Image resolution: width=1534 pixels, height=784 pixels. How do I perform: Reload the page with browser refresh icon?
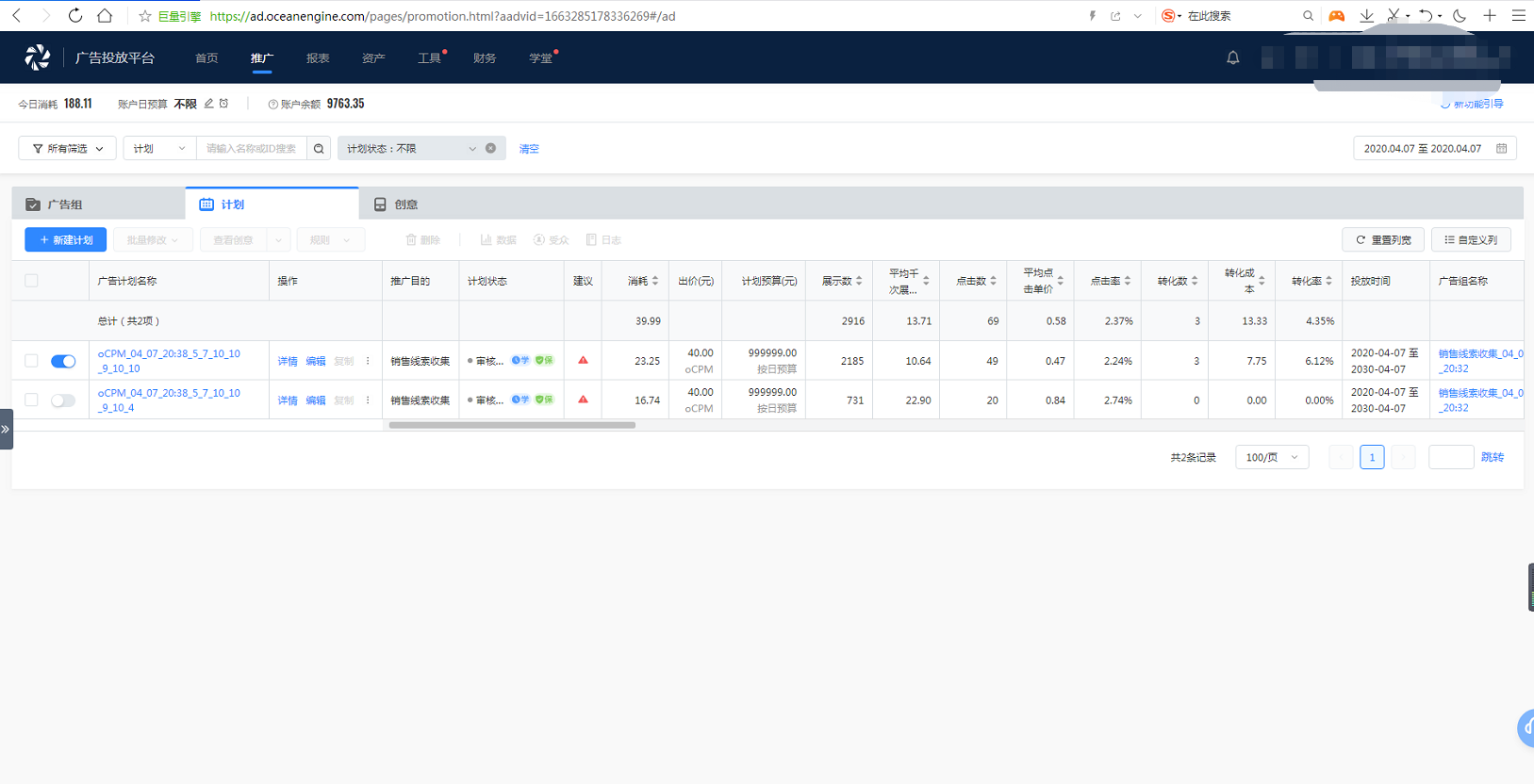pyautogui.click(x=74, y=15)
